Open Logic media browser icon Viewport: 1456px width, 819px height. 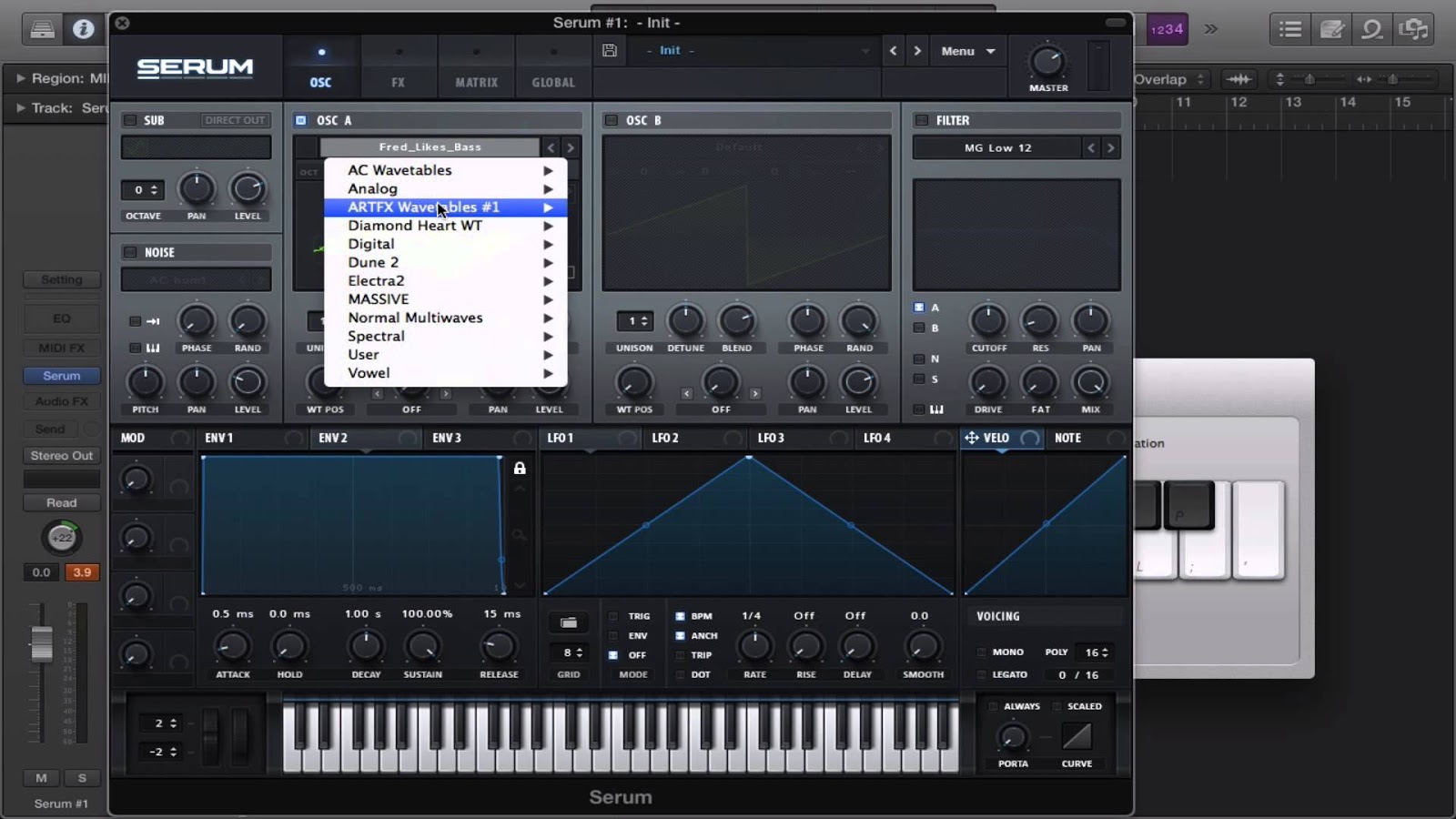point(1413,29)
